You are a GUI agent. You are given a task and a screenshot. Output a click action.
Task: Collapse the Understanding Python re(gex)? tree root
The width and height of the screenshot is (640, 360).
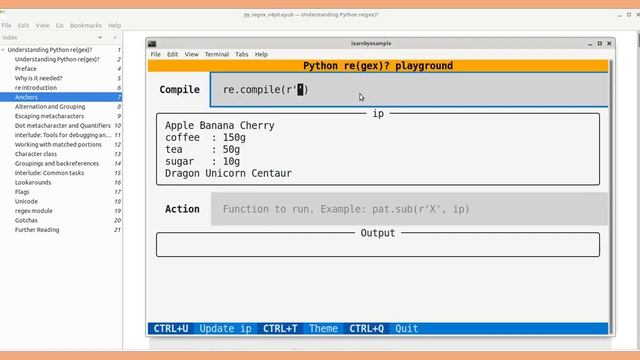pos(3,50)
